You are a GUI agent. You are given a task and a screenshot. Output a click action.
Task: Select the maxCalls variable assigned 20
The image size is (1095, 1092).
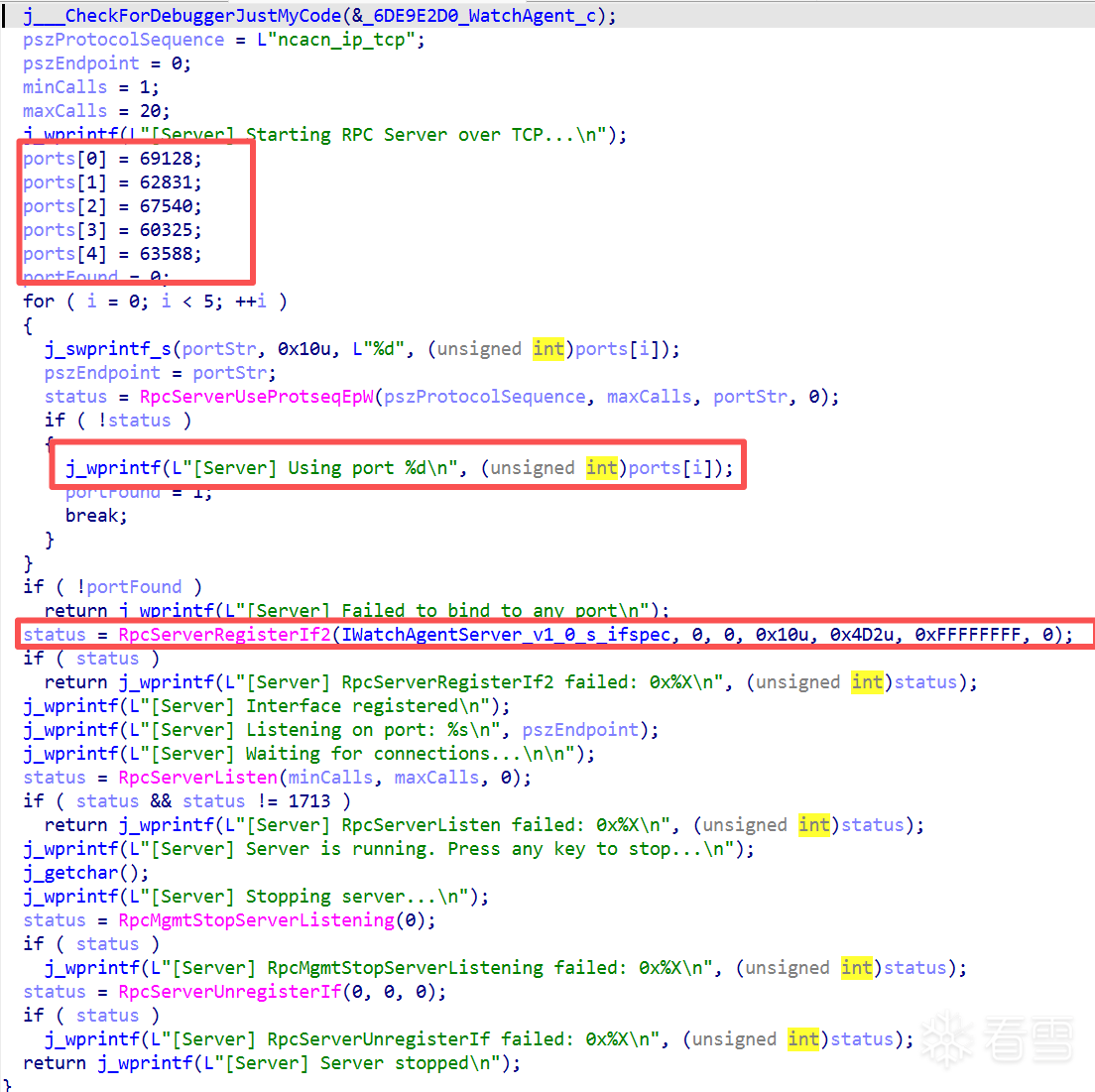[x=64, y=111]
